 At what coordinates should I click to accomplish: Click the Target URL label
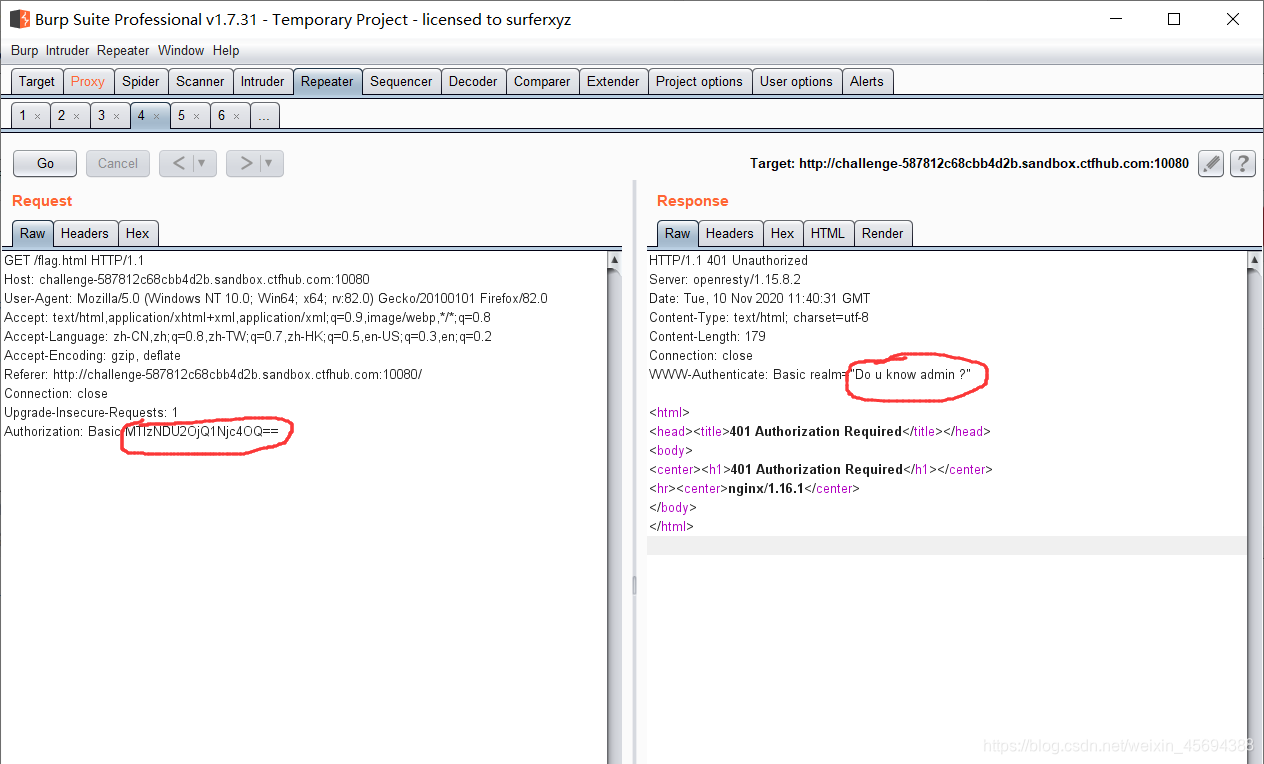click(970, 163)
